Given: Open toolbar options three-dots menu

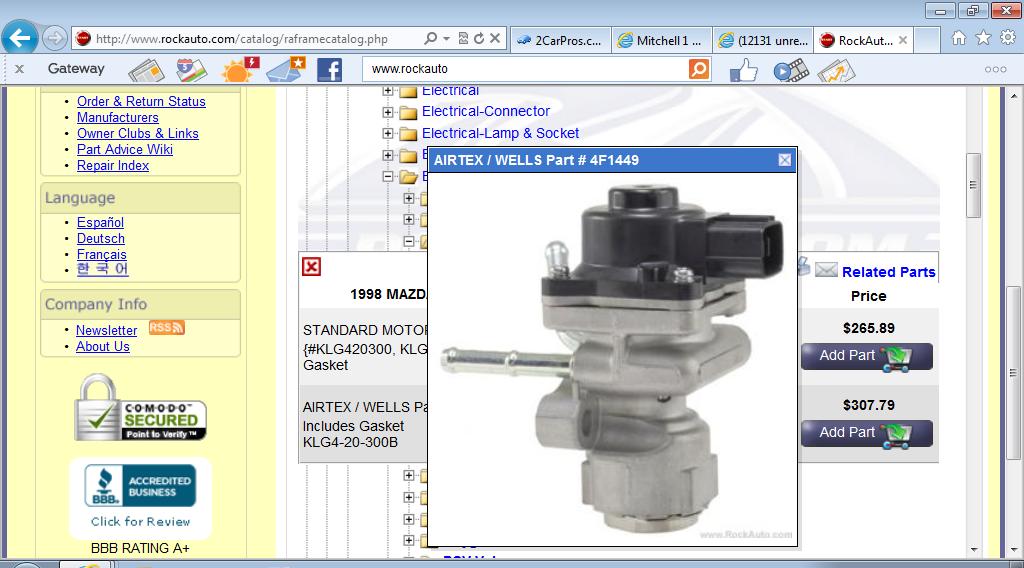Looking at the screenshot, I should click(x=995, y=69).
